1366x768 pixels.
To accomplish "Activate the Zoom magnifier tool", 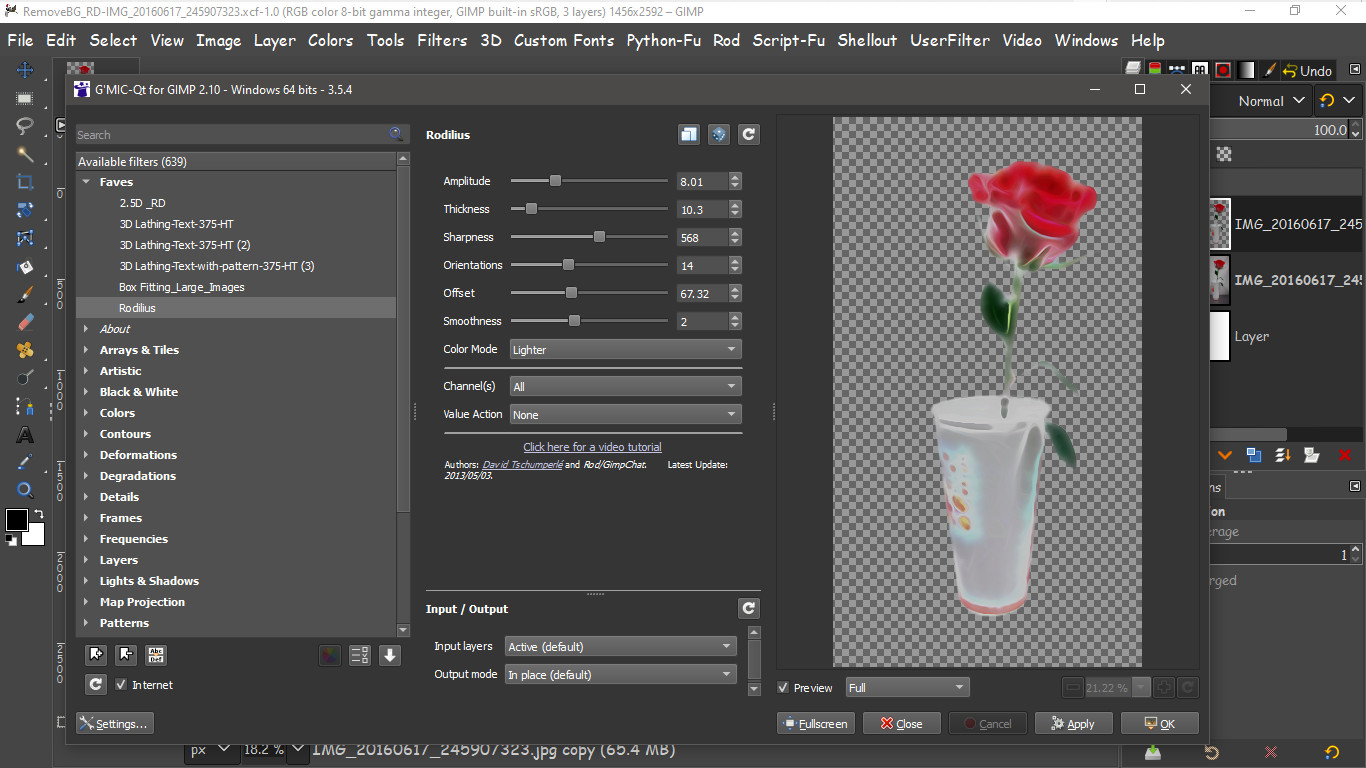I will [25, 490].
